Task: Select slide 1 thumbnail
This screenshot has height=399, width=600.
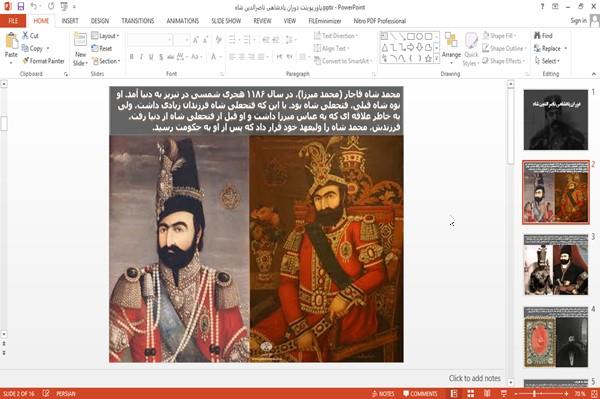Action: (556, 120)
